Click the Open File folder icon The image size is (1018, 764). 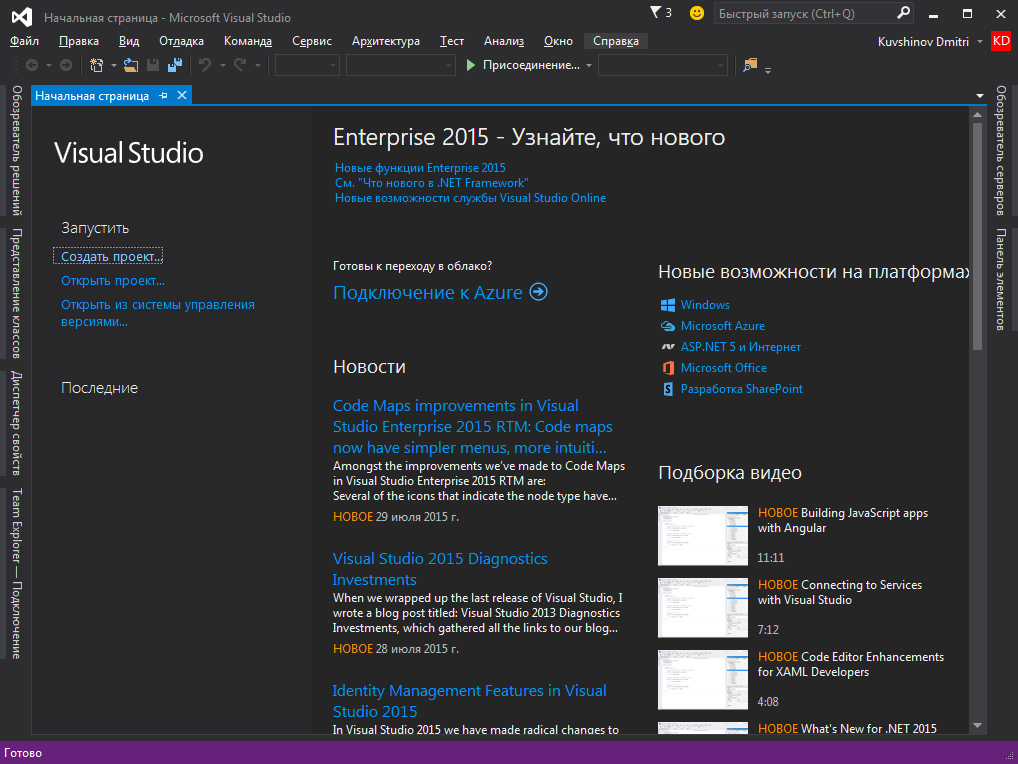pyautogui.click(x=130, y=65)
